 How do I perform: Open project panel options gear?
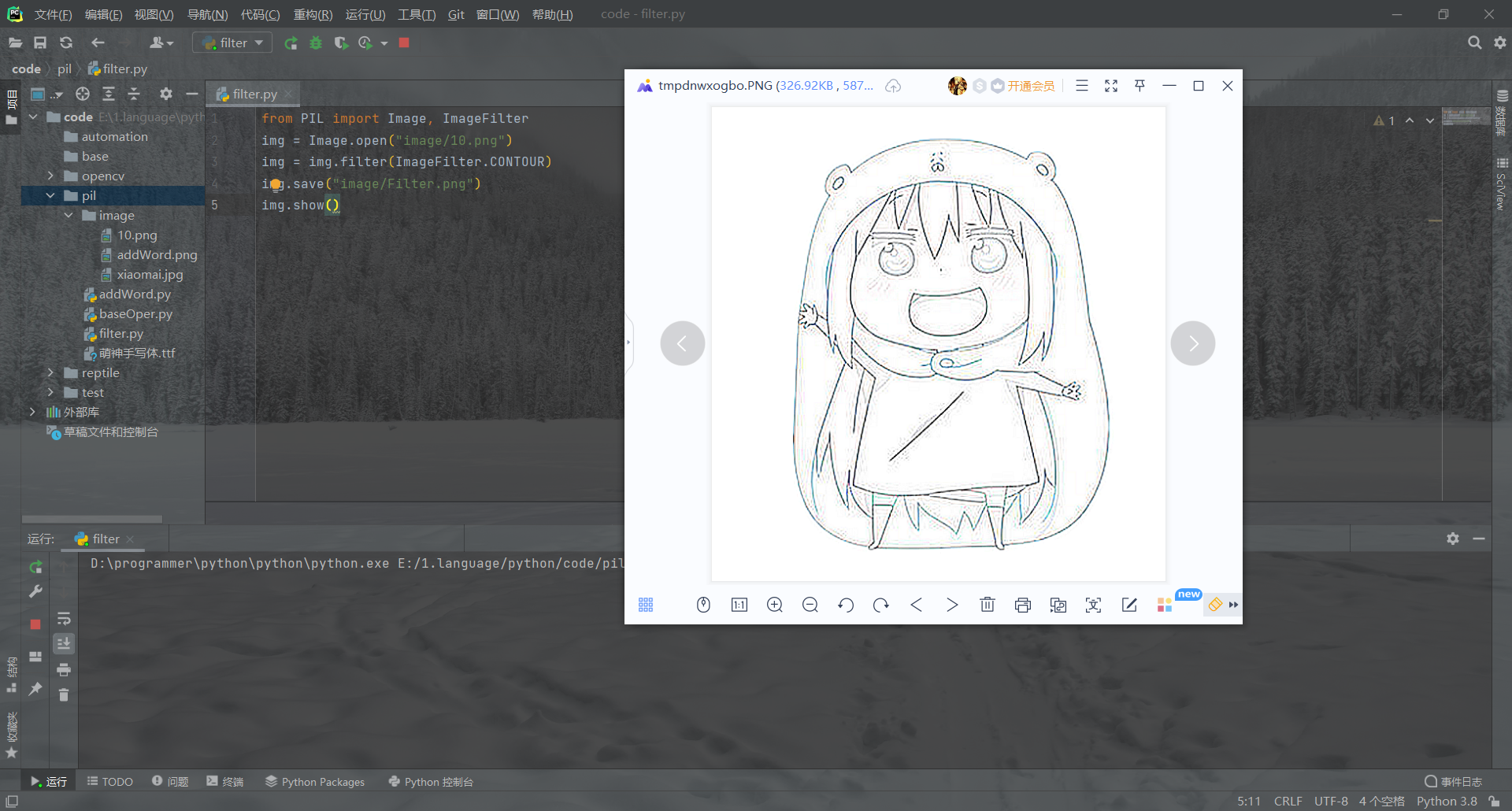pos(165,94)
